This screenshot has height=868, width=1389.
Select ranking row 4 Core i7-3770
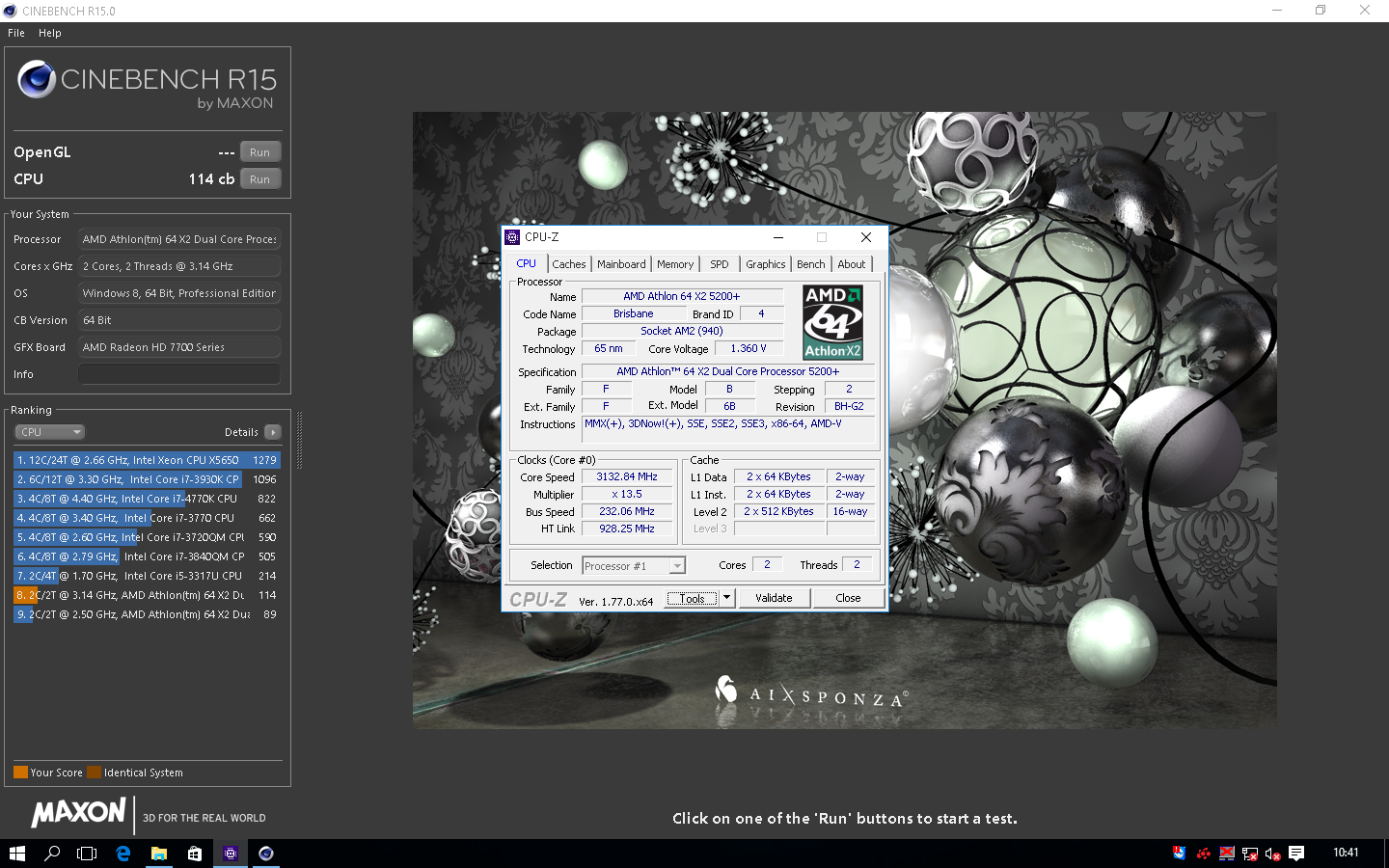(147, 518)
